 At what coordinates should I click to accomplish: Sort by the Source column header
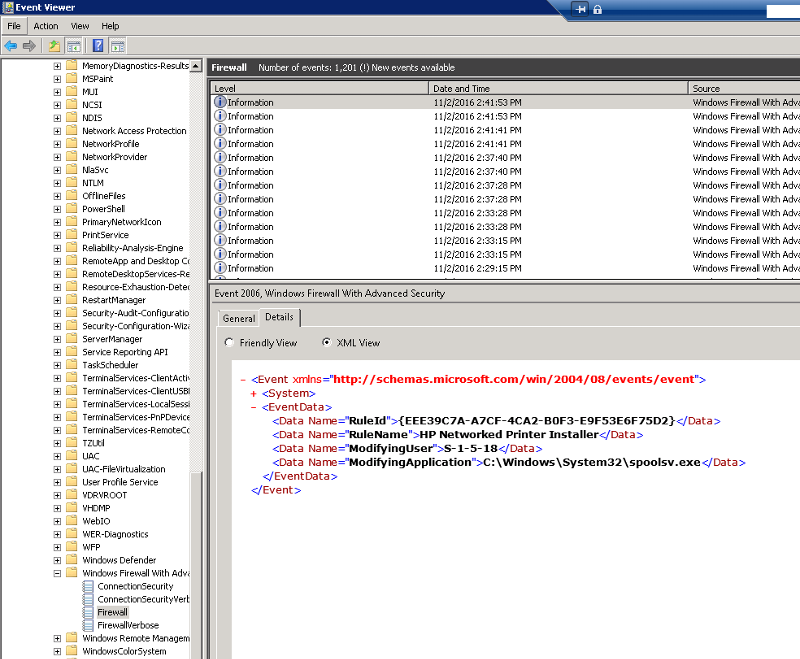point(744,88)
